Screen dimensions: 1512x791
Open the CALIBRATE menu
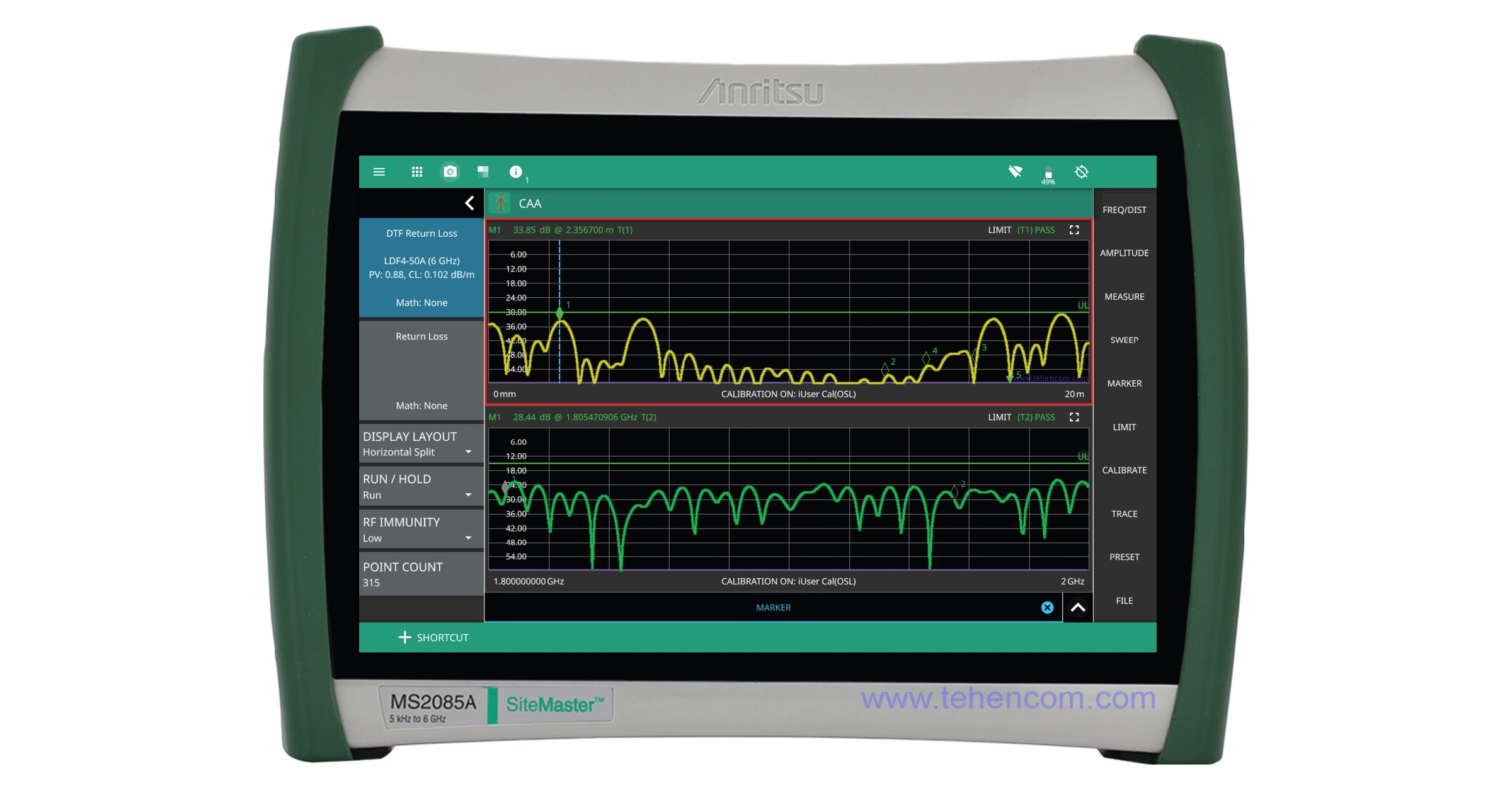tap(1124, 470)
